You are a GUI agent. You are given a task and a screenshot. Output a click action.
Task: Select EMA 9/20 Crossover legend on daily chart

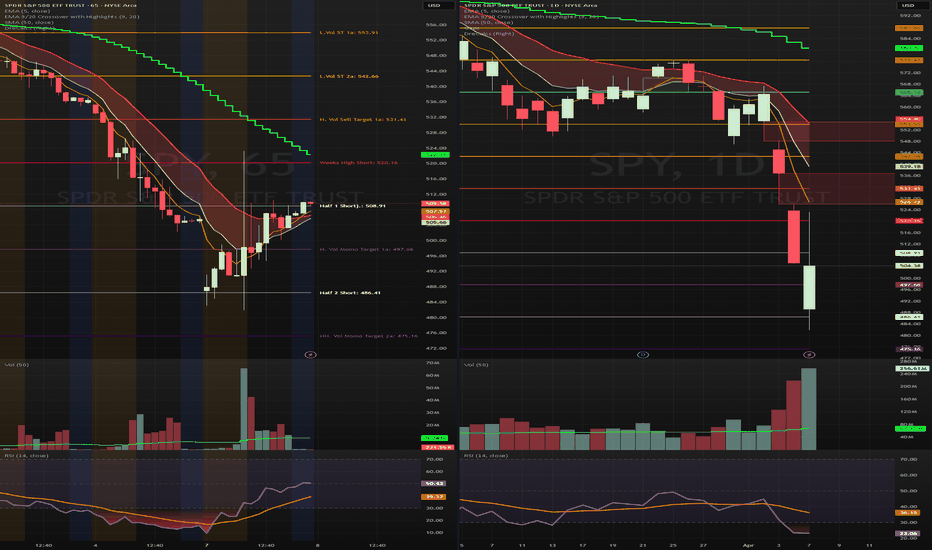pyautogui.click(x=530, y=17)
